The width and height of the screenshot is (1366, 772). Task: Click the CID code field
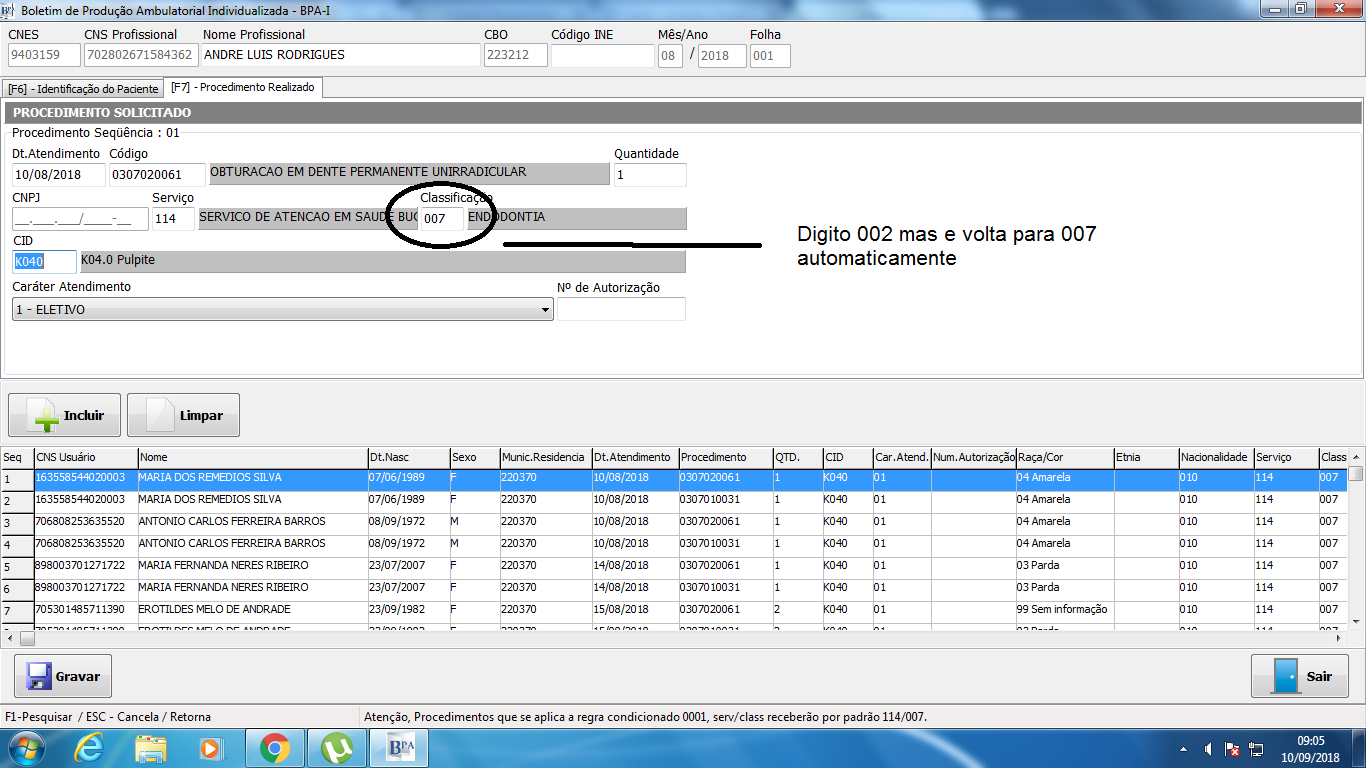(x=44, y=261)
